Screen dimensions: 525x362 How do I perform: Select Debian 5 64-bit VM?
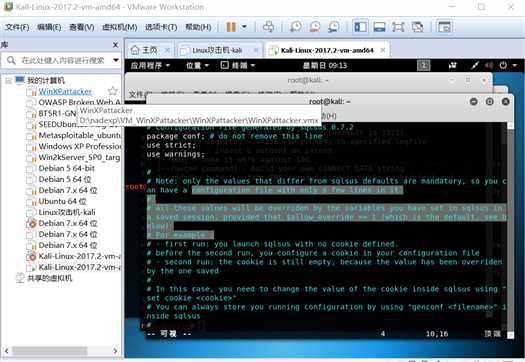(67, 168)
